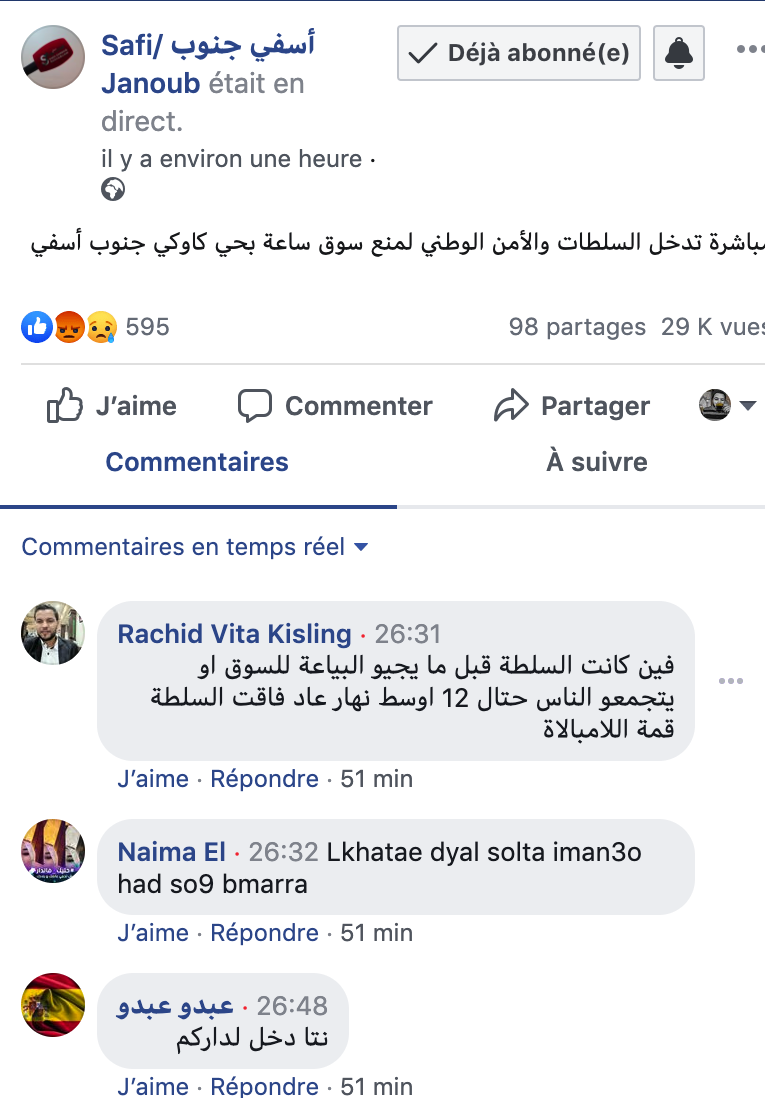Click the notification bell icon
Screen dimensions: 765x1098
[679, 52]
